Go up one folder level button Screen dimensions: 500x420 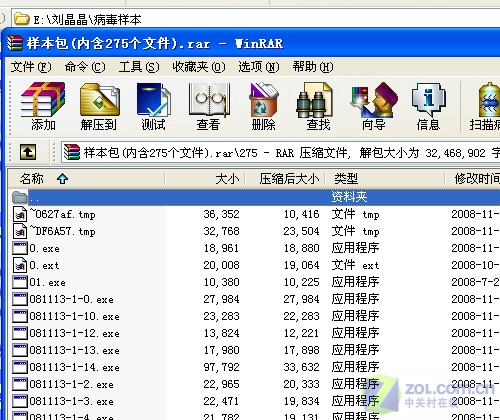(28, 152)
